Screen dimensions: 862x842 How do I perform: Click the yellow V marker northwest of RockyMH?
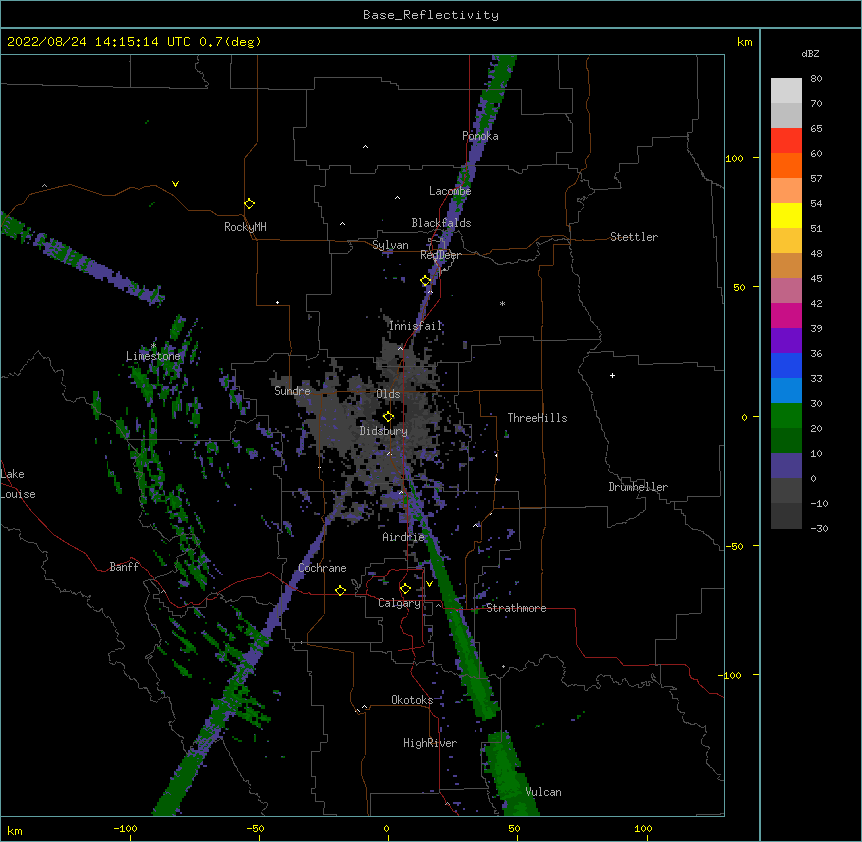(175, 184)
